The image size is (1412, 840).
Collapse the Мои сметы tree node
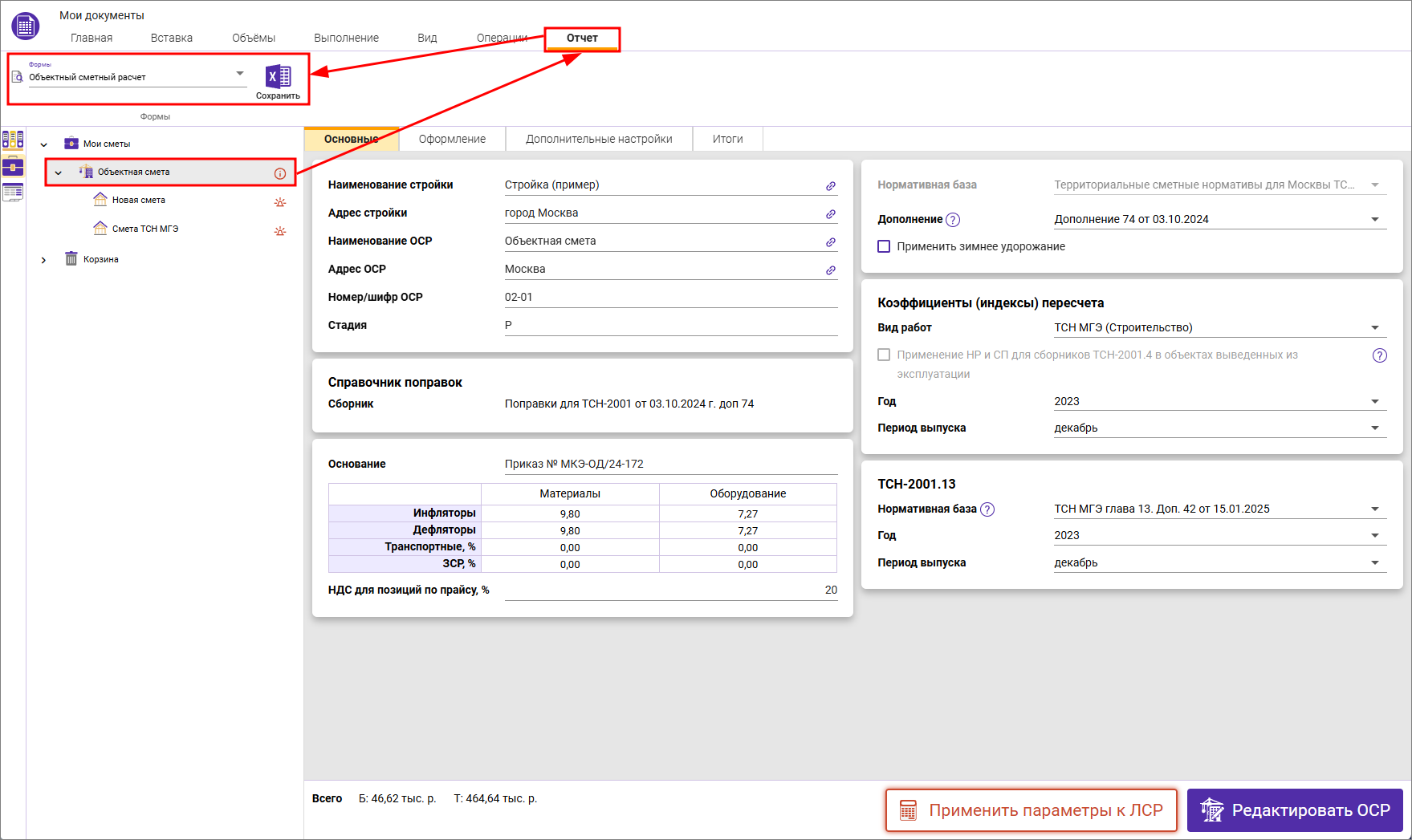click(x=43, y=144)
